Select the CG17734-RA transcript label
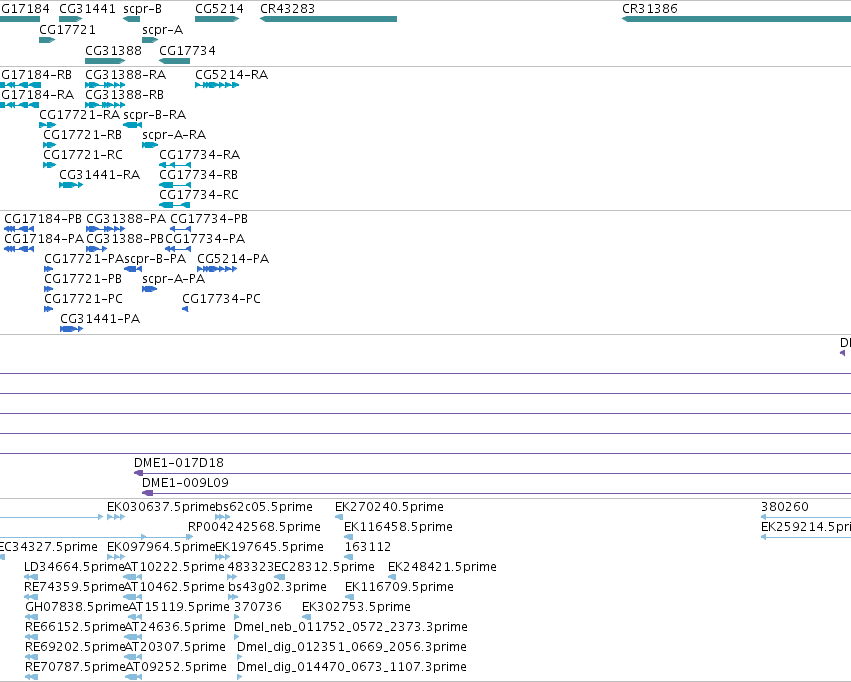The image size is (851, 682). click(199, 155)
